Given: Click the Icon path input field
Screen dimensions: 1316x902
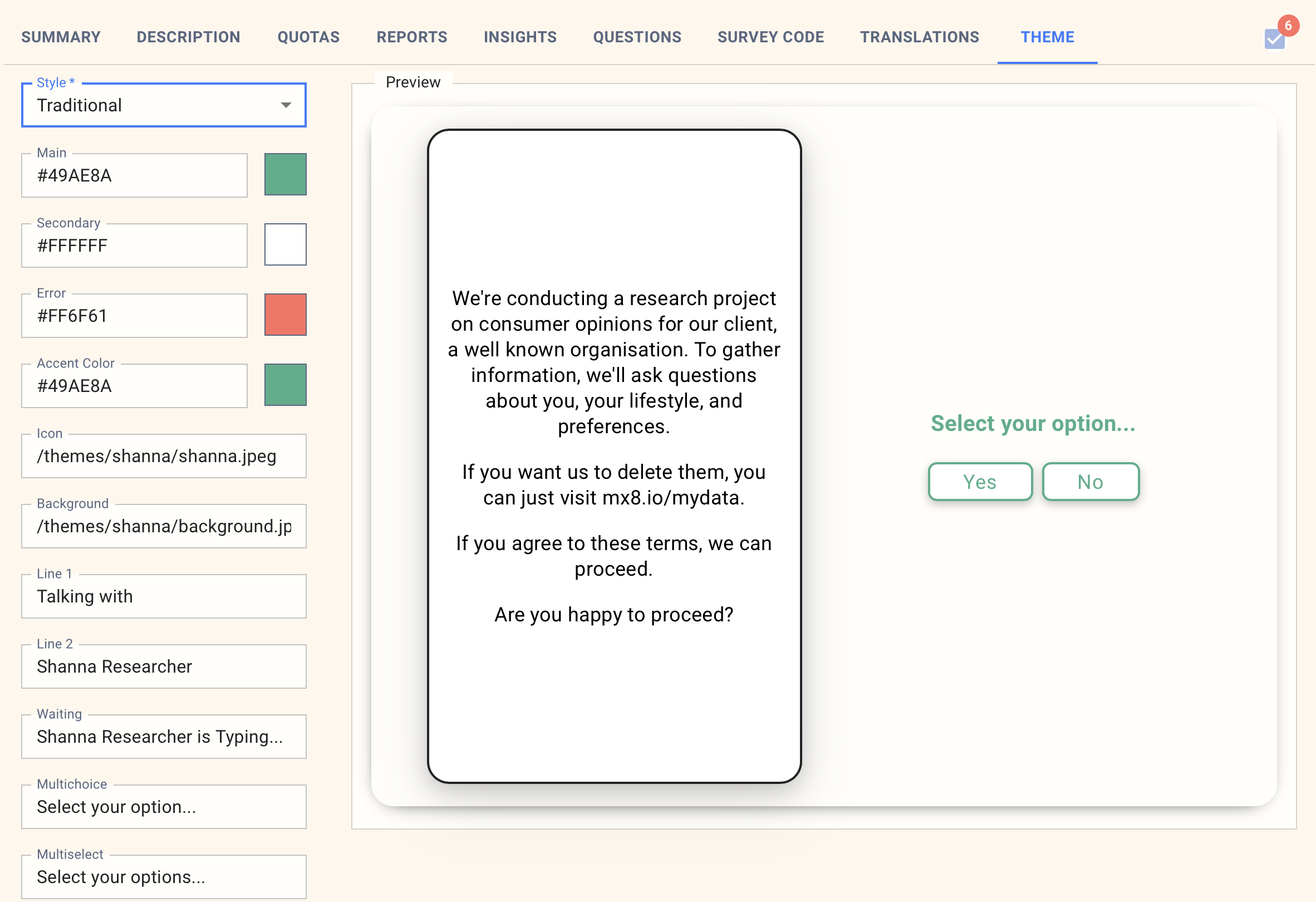Looking at the screenshot, I should coord(164,457).
